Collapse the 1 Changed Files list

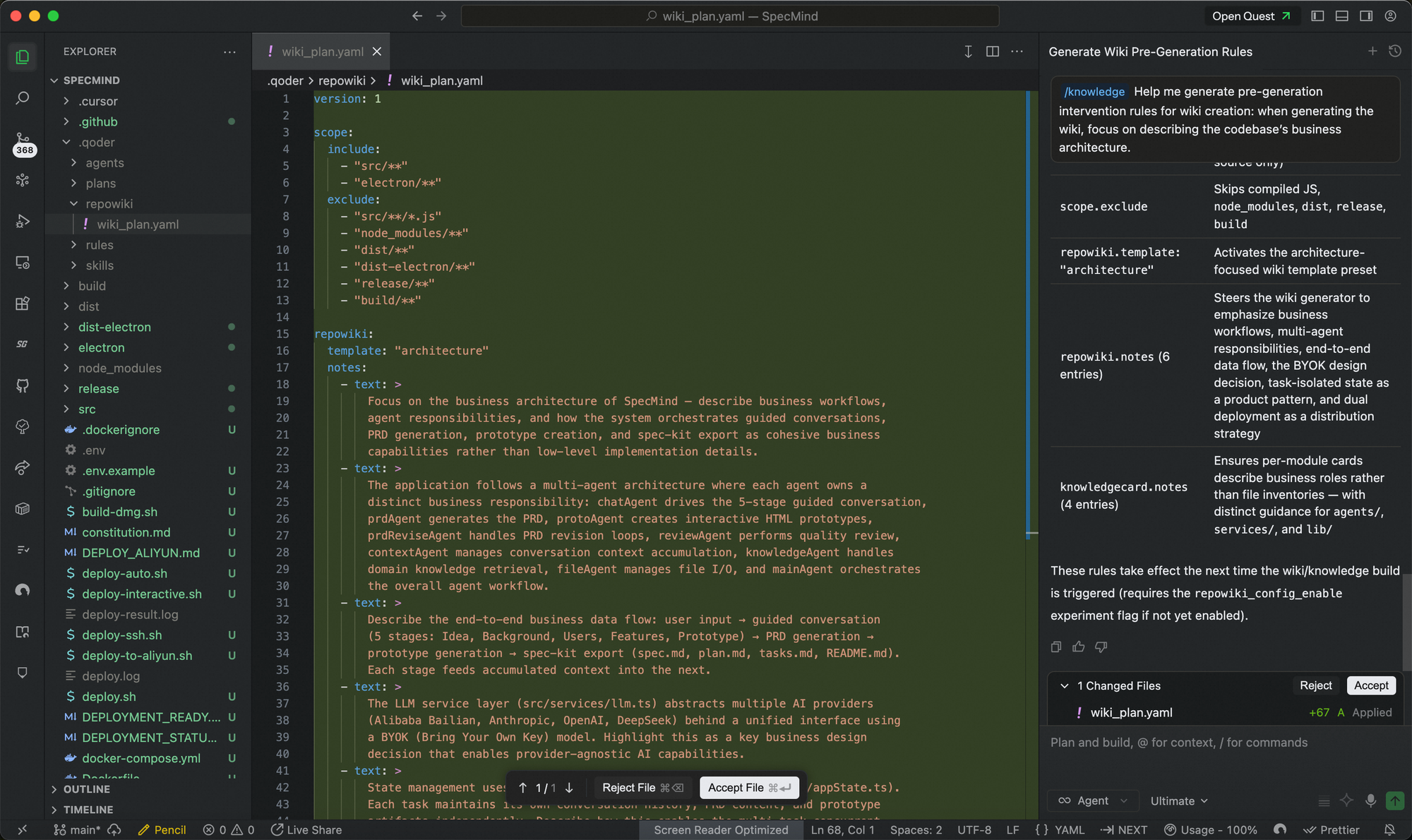[x=1065, y=685]
